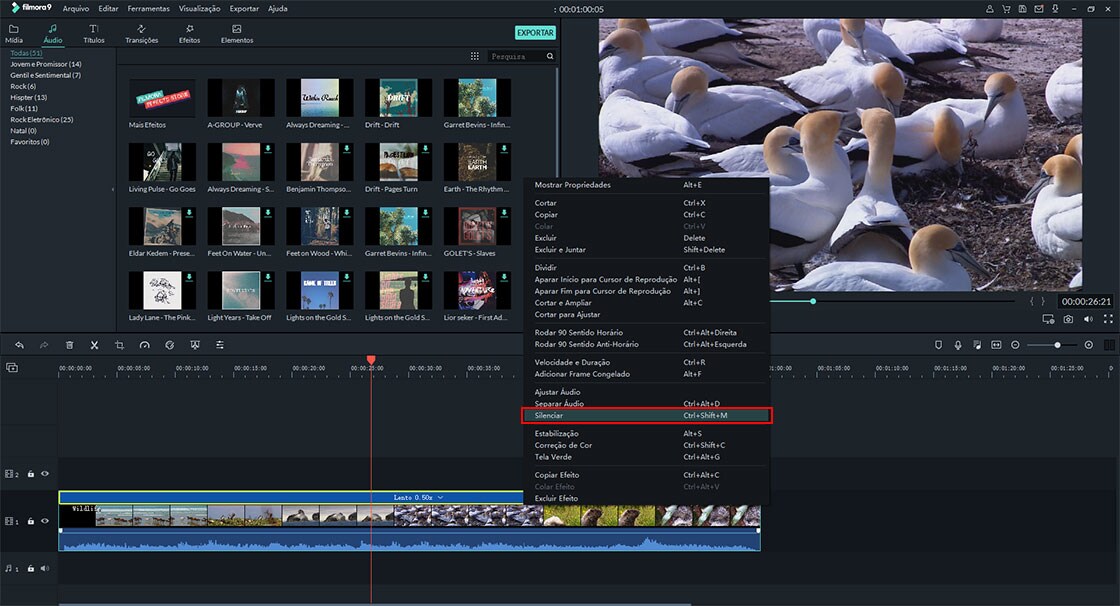The height and width of the screenshot is (606, 1120).
Task: Select the Lior seker - First Ad... thumbnail
Action: click(x=476, y=291)
